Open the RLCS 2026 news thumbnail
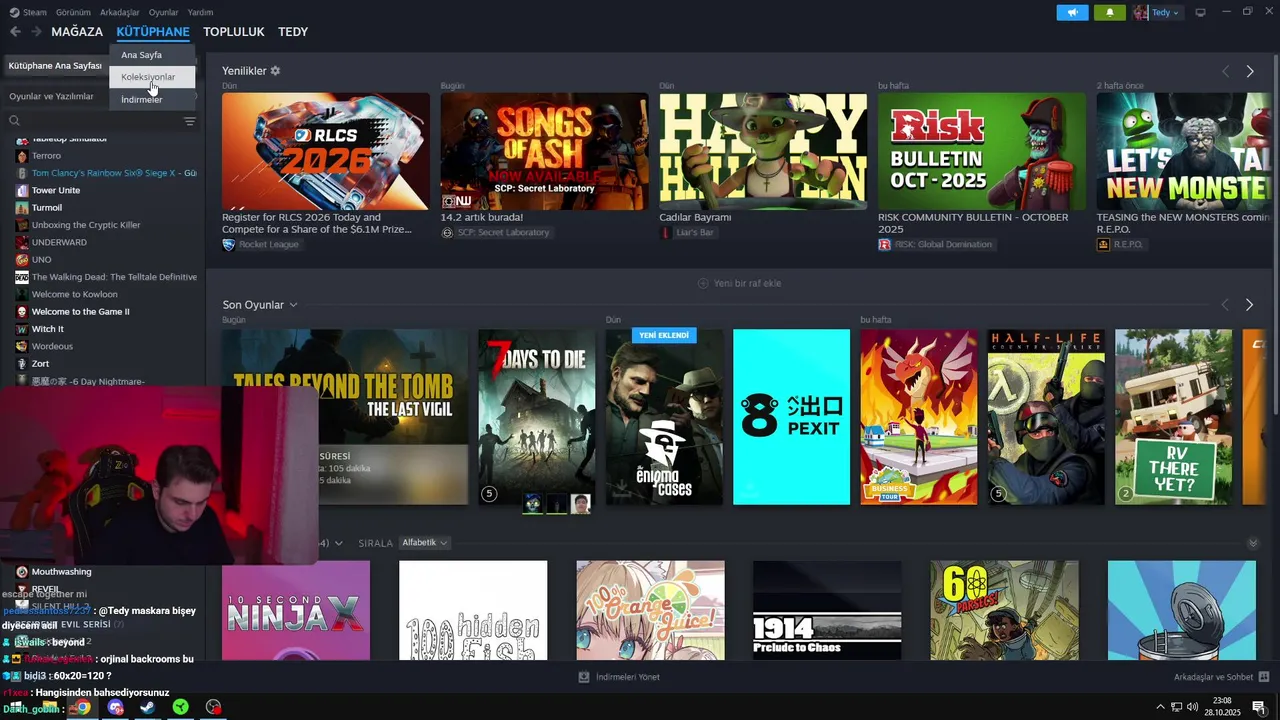This screenshot has width=1280, height=720. [326, 151]
